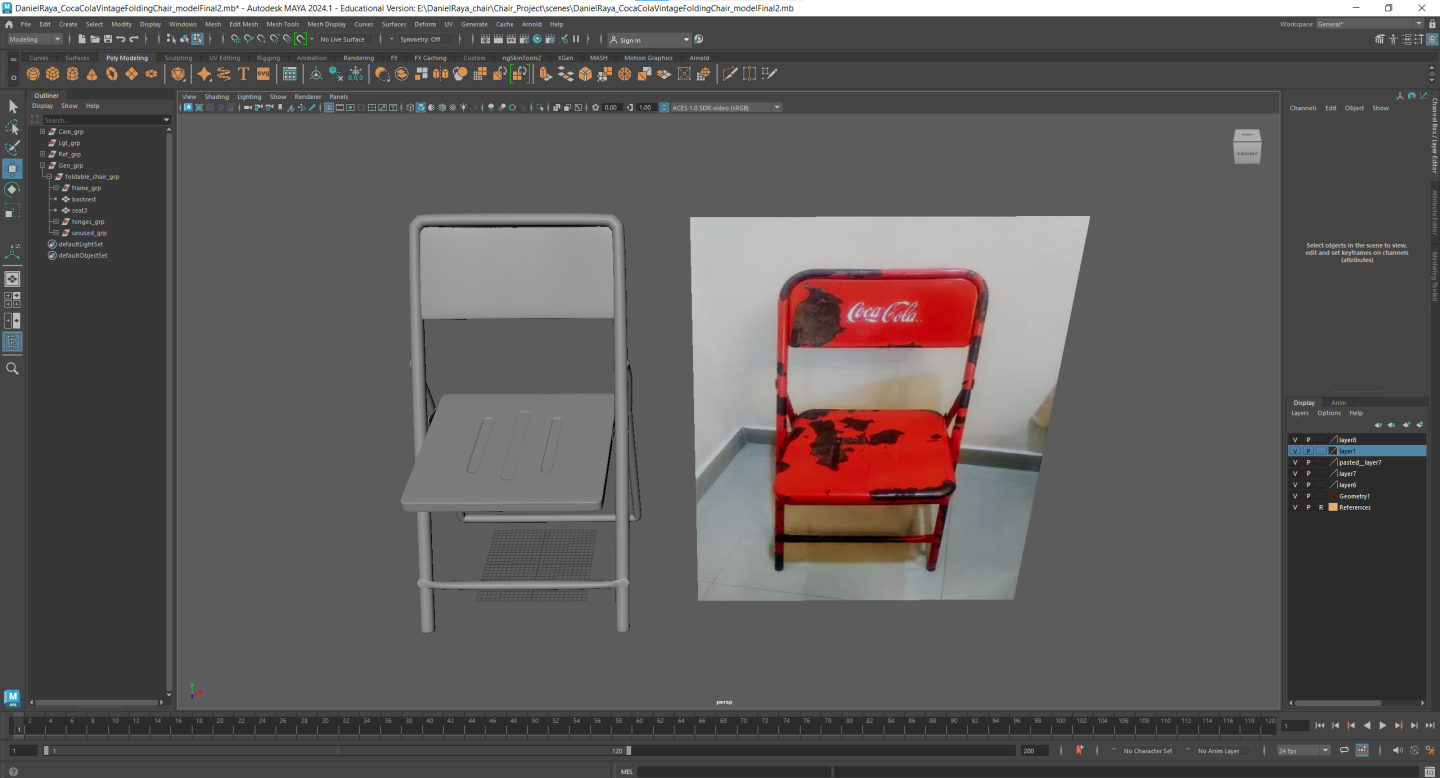Expand the hinges_grp node in Outliner
Screen dimensions: 1440x778
click(55, 222)
